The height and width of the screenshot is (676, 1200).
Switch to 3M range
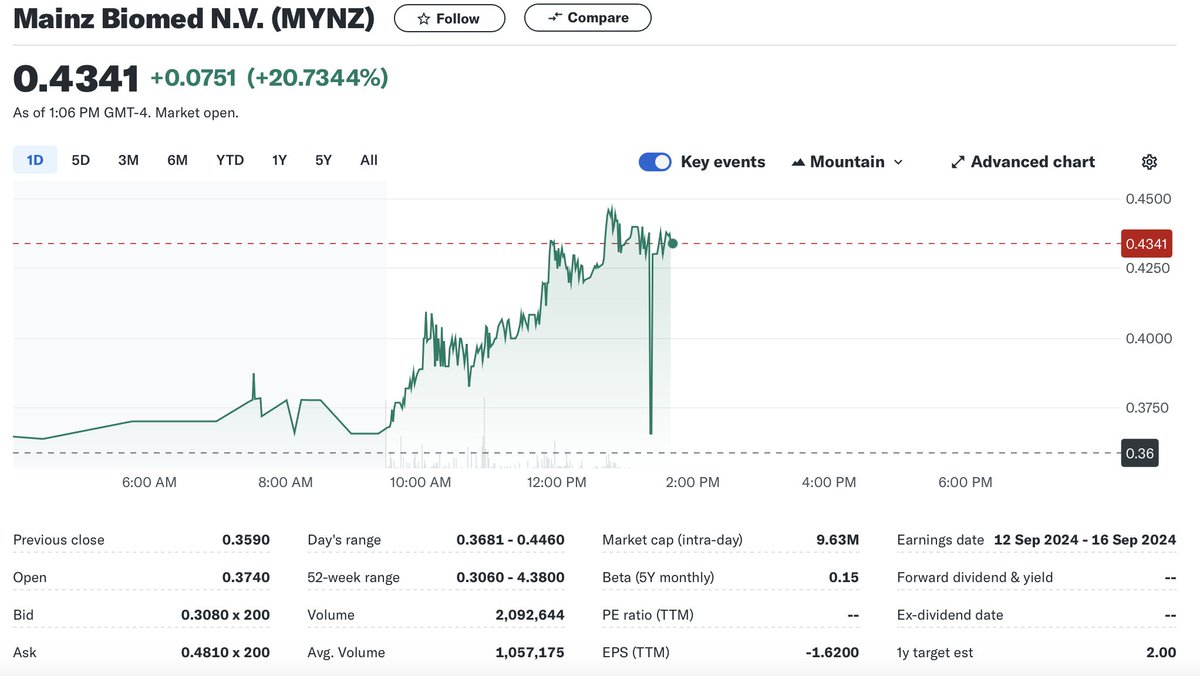(x=128, y=160)
